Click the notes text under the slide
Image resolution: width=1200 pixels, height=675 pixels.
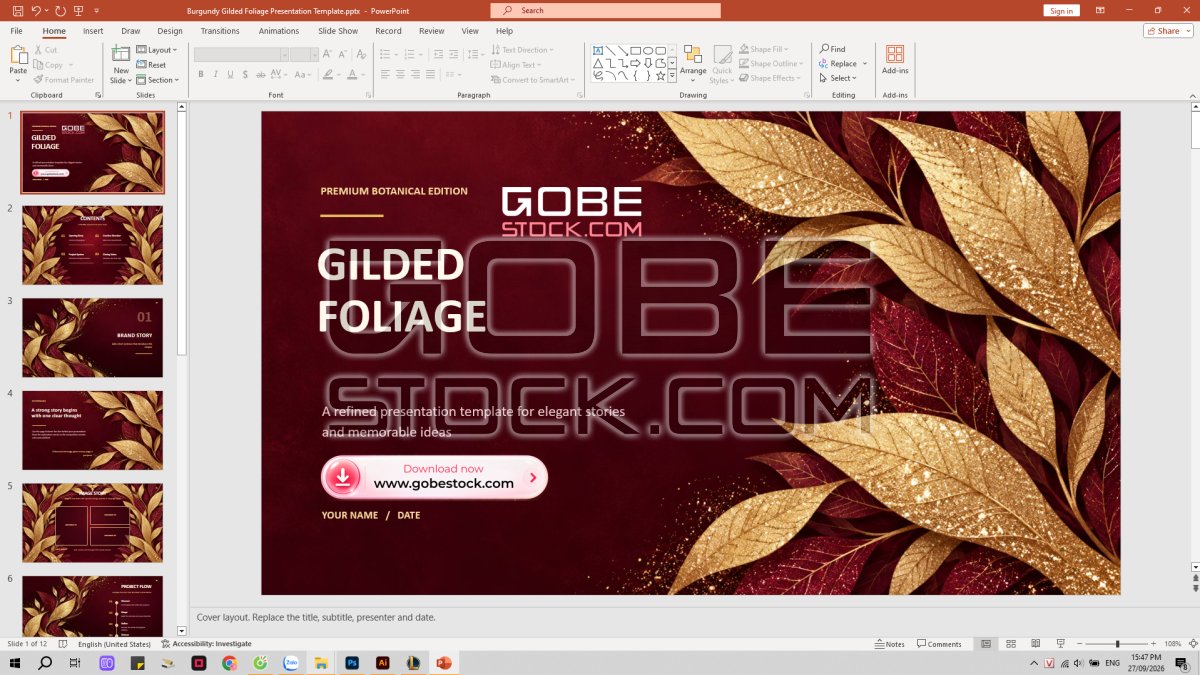pyautogui.click(x=316, y=617)
